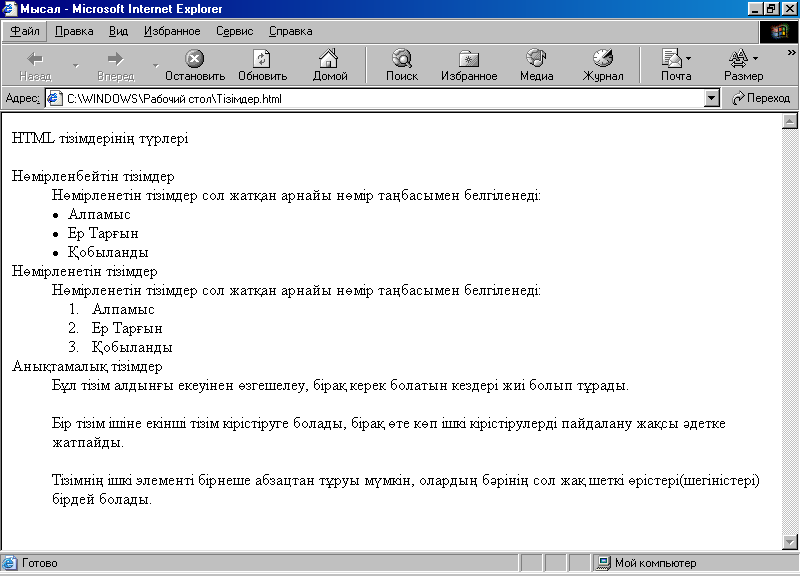This screenshot has width=800, height=576.
Task: Open the Файл menu
Action: (x=25, y=31)
